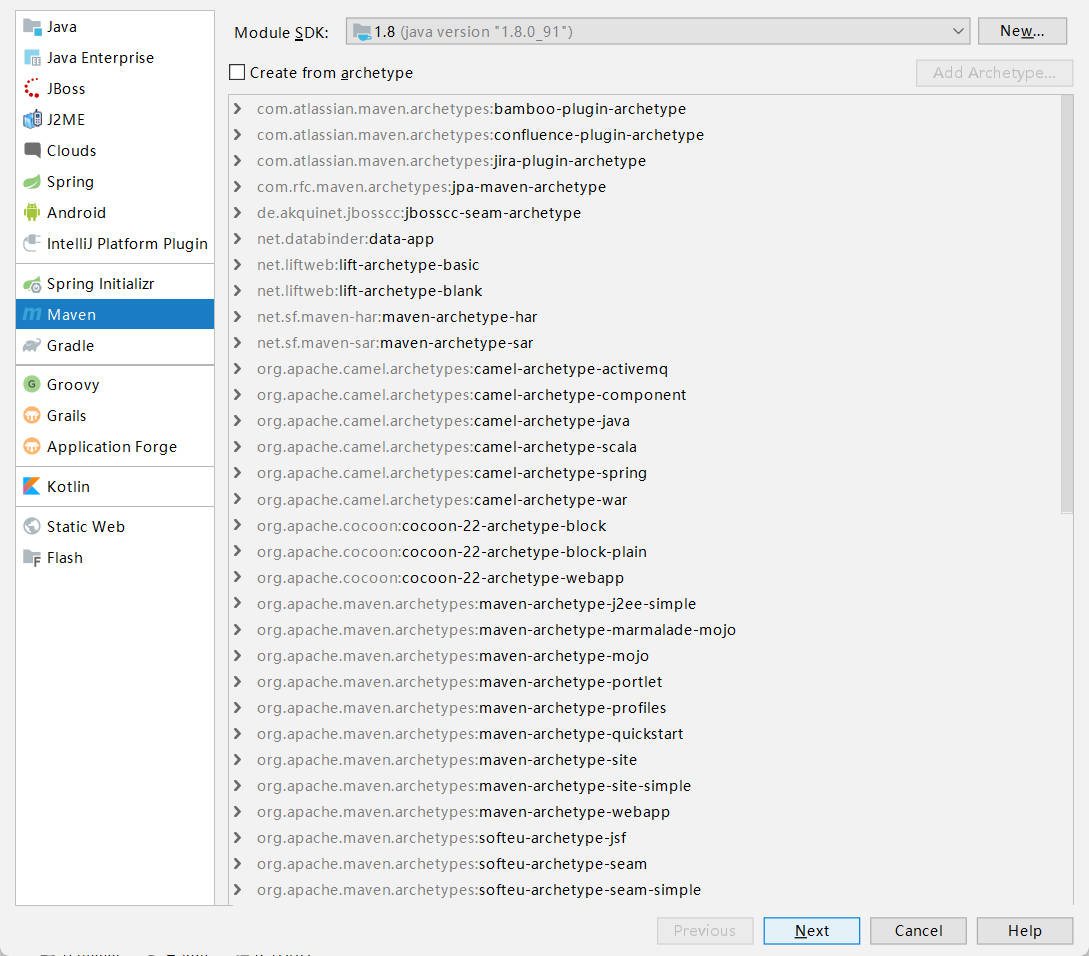Image resolution: width=1089 pixels, height=956 pixels.
Task: Choose Application Forge in the sidebar
Action: tap(111, 447)
